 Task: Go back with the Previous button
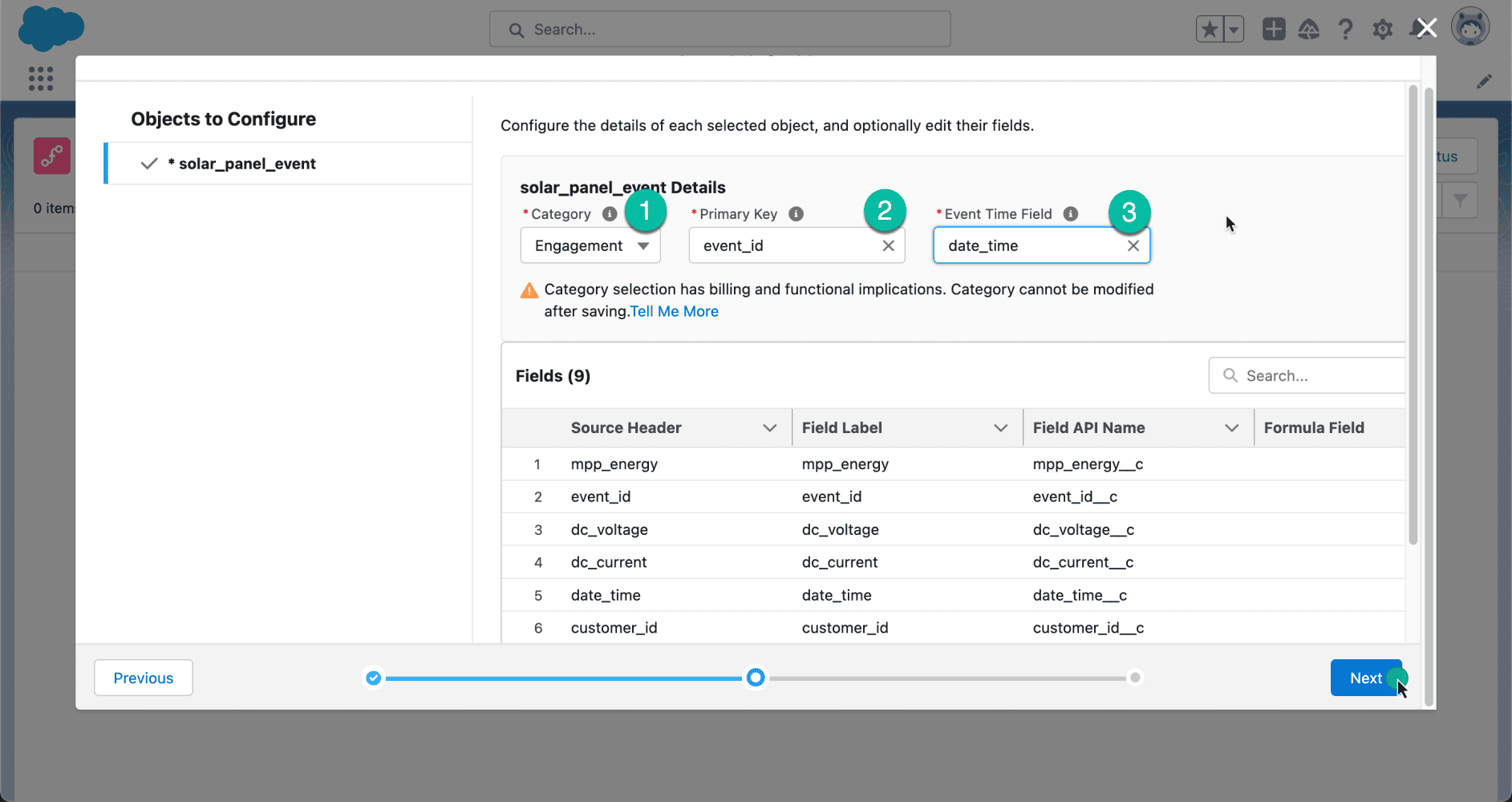pos(144,678)
